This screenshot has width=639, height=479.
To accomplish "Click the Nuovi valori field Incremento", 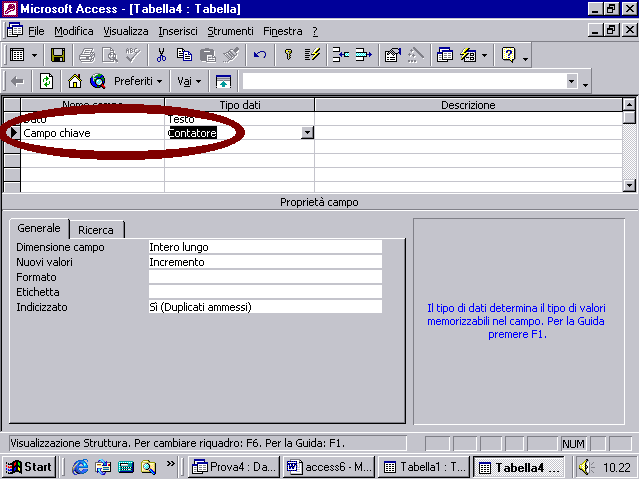I will pyautogui.click(x=265, y=262).
